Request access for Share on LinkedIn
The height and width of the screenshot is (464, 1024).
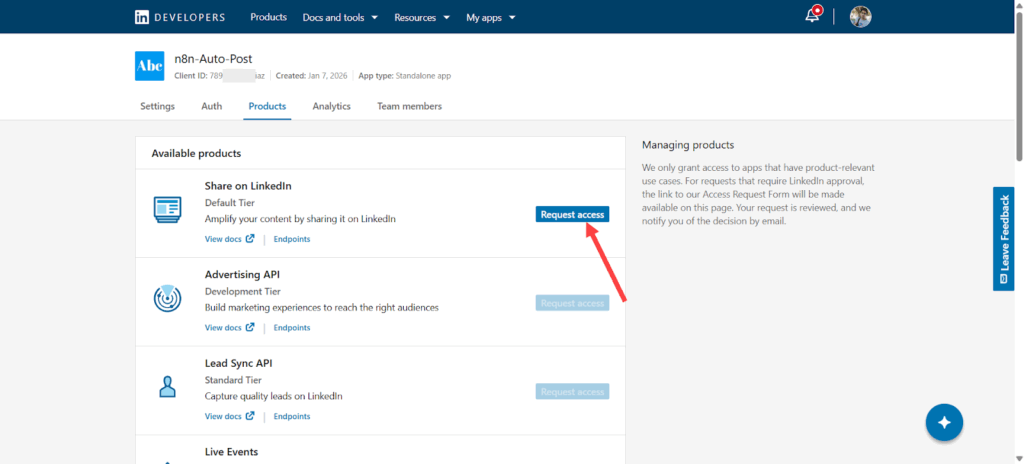(572, 215)
